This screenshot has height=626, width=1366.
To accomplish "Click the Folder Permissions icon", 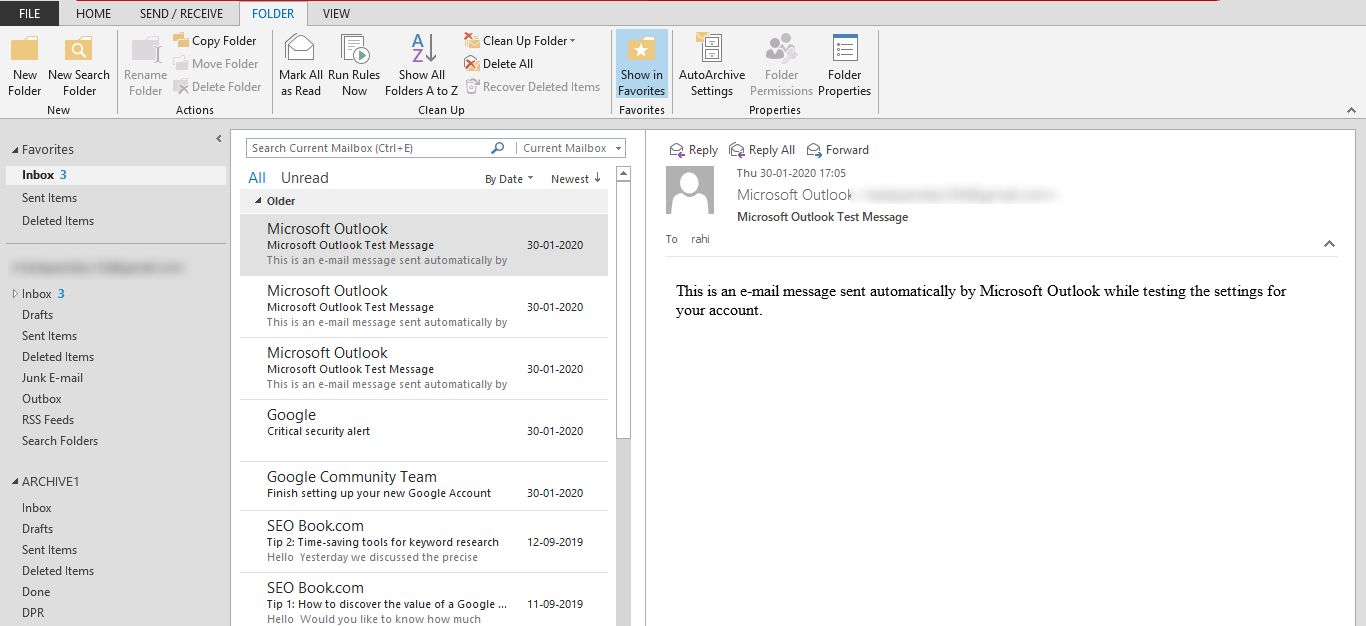I will tap(781, 49).
